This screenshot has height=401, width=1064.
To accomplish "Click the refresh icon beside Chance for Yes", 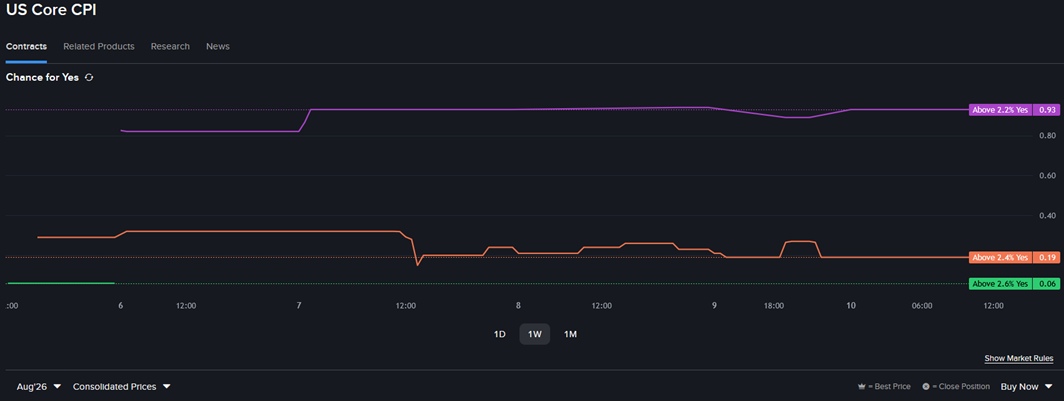I will click(x=89, y=77).
